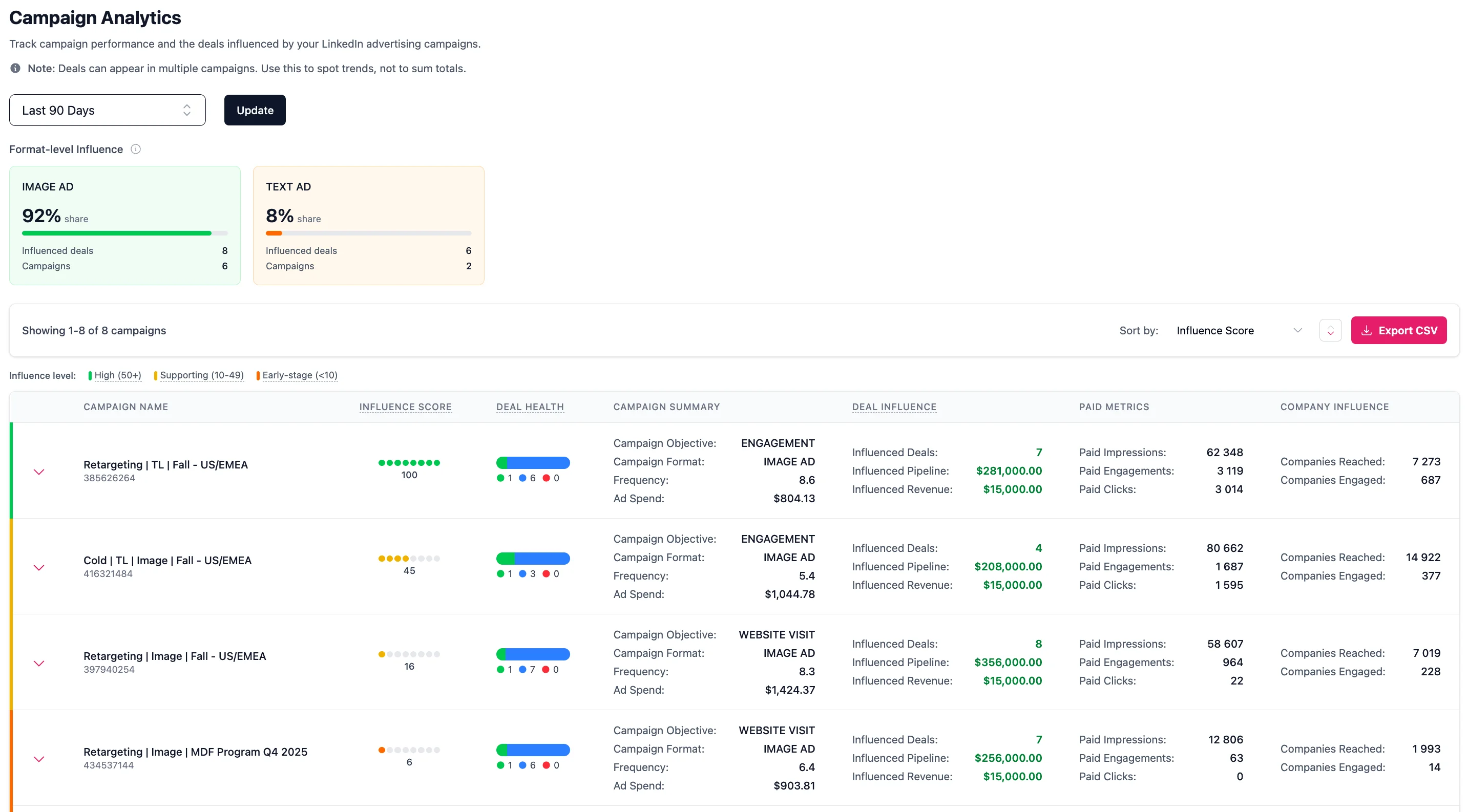The height and width of the screenshot is (812, 1468).
Task: Click the IMAGE AD share progress bar
Action: tap(124, 233)
